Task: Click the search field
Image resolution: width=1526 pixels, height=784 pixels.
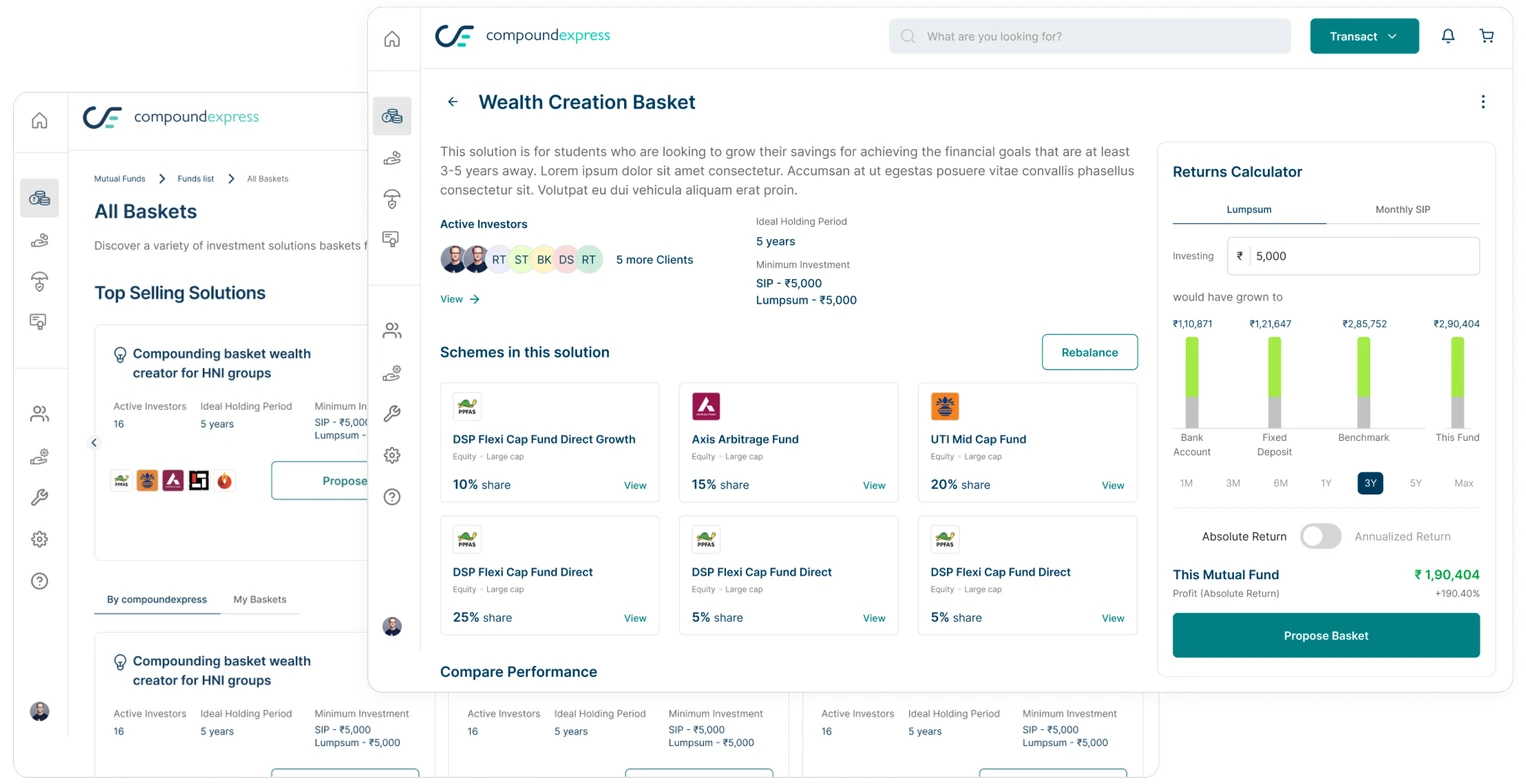Action: 1090,36
